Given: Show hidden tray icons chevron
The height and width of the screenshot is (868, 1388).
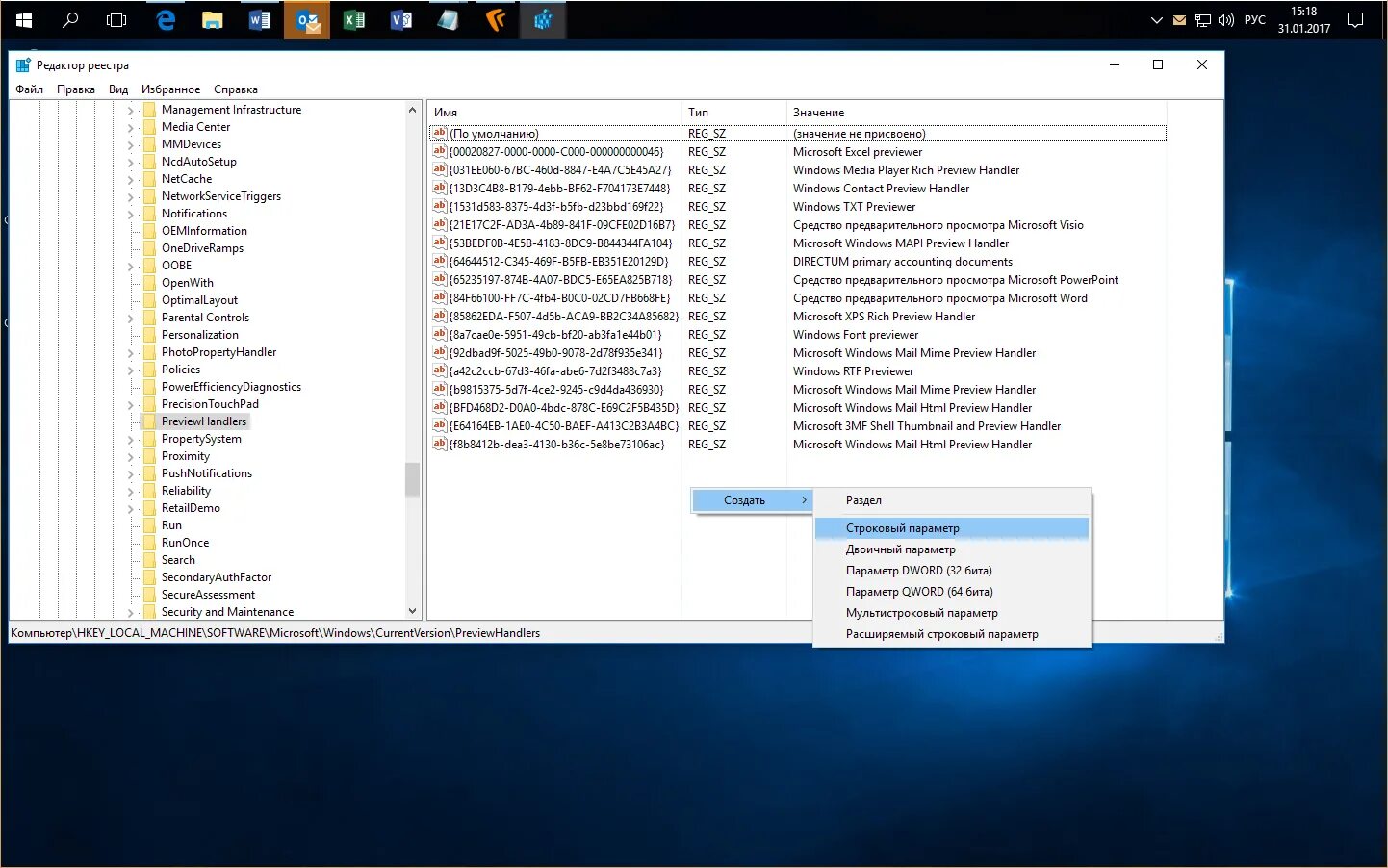Looking at the screenshot, I should [x=1156, y=20].
